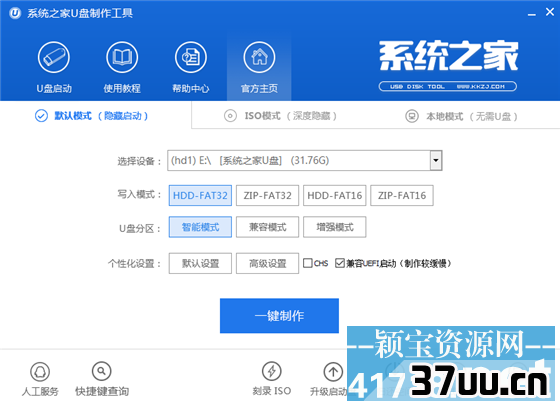Go to 官方主页 house icon

(x=259, y=57)
